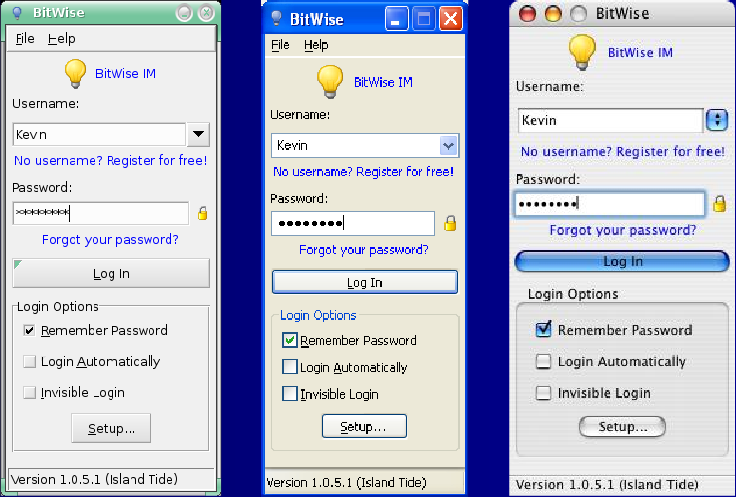Open the File menu in the Windows XP window
Screen dimensions: 736x497
point(280,45)
